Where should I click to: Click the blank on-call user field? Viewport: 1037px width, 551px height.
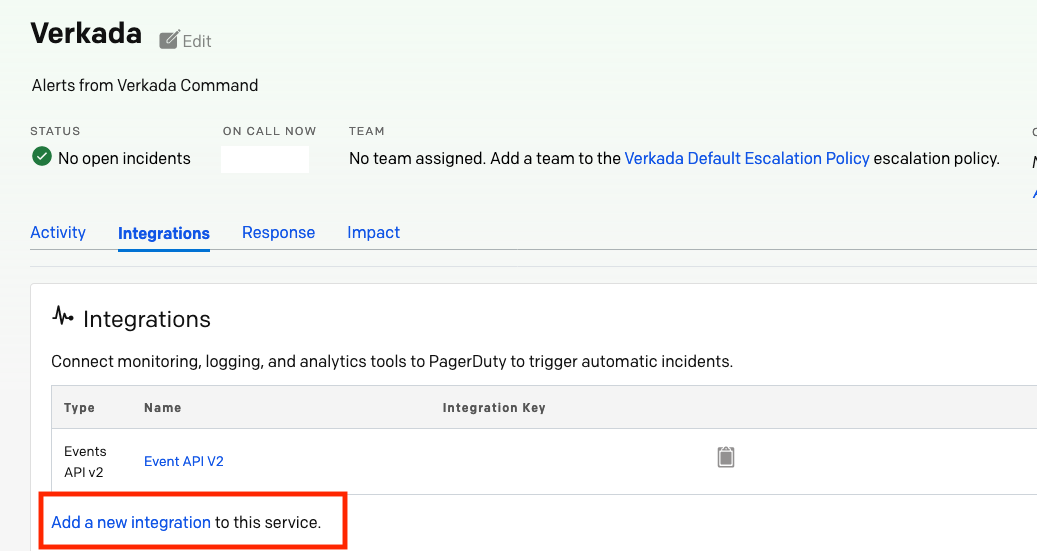(x=265, y=159)
